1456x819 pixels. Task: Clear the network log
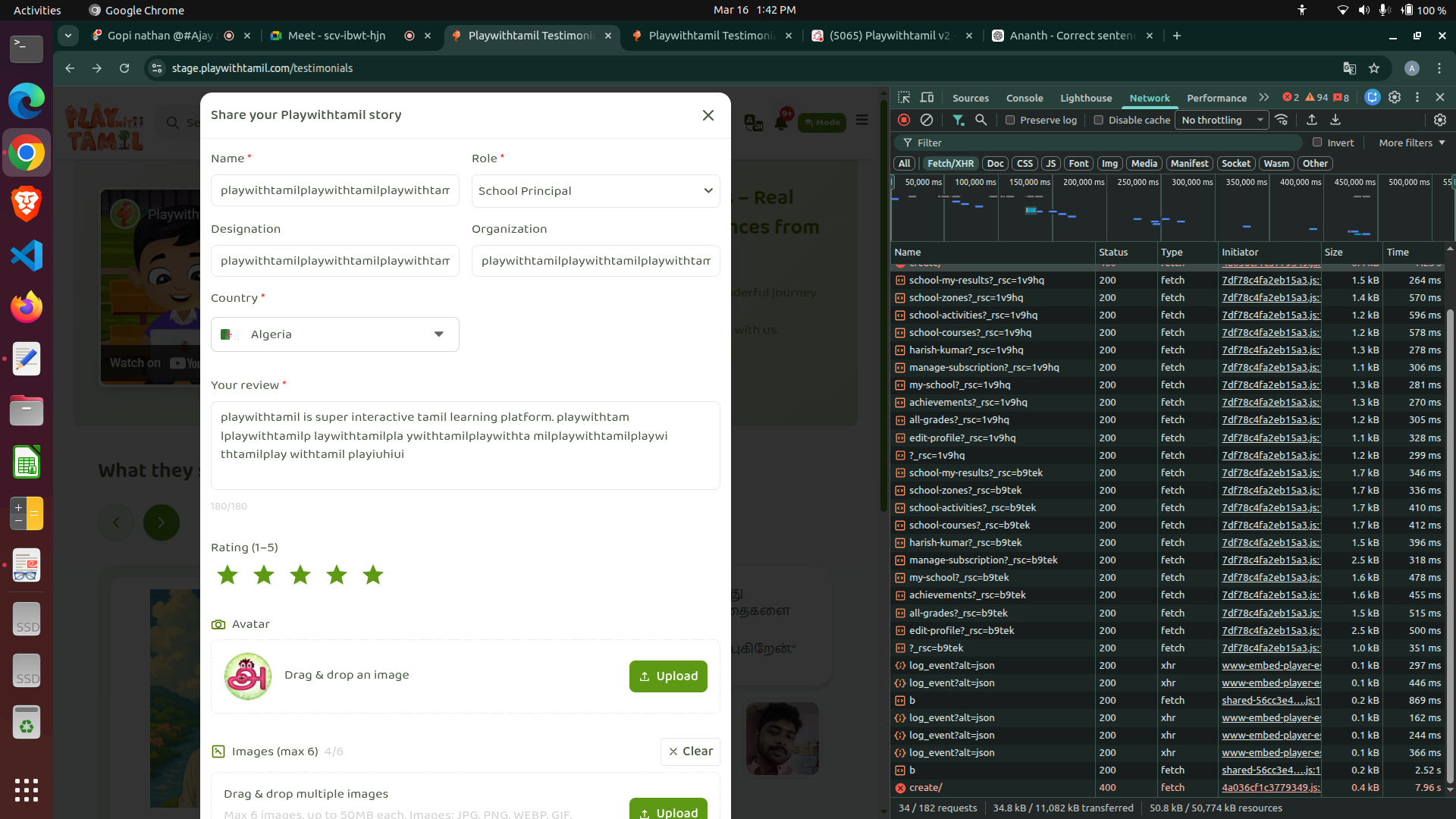[926, 120]
